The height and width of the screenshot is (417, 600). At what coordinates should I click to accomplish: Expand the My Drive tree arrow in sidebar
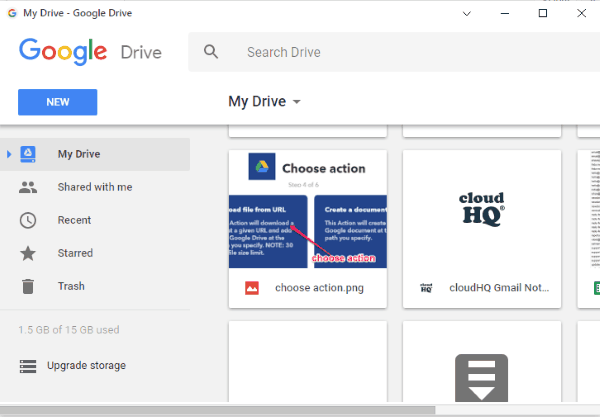point(9,154)
